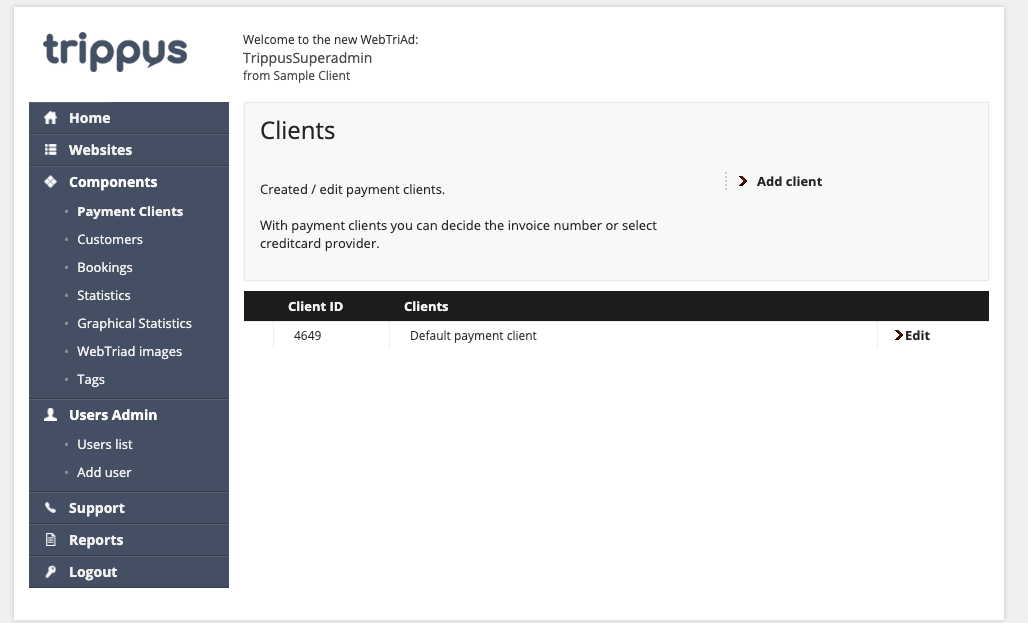This screenshot has width=1028, height=623.
Task: Click the Add client link
Action: (x=789, y=182)
